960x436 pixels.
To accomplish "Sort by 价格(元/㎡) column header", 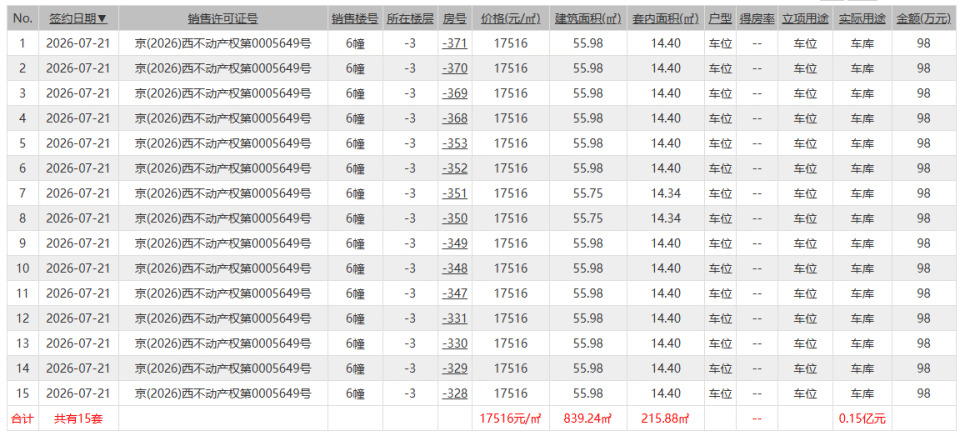I will [x=511, y=19].
